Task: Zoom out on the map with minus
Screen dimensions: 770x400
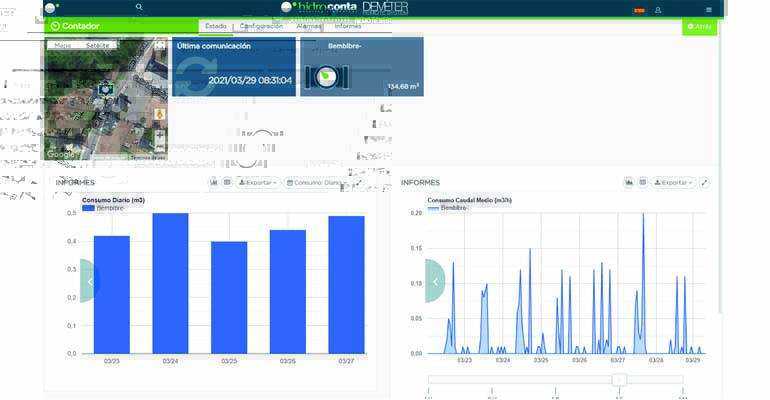Action: click(x=160, y=147)
